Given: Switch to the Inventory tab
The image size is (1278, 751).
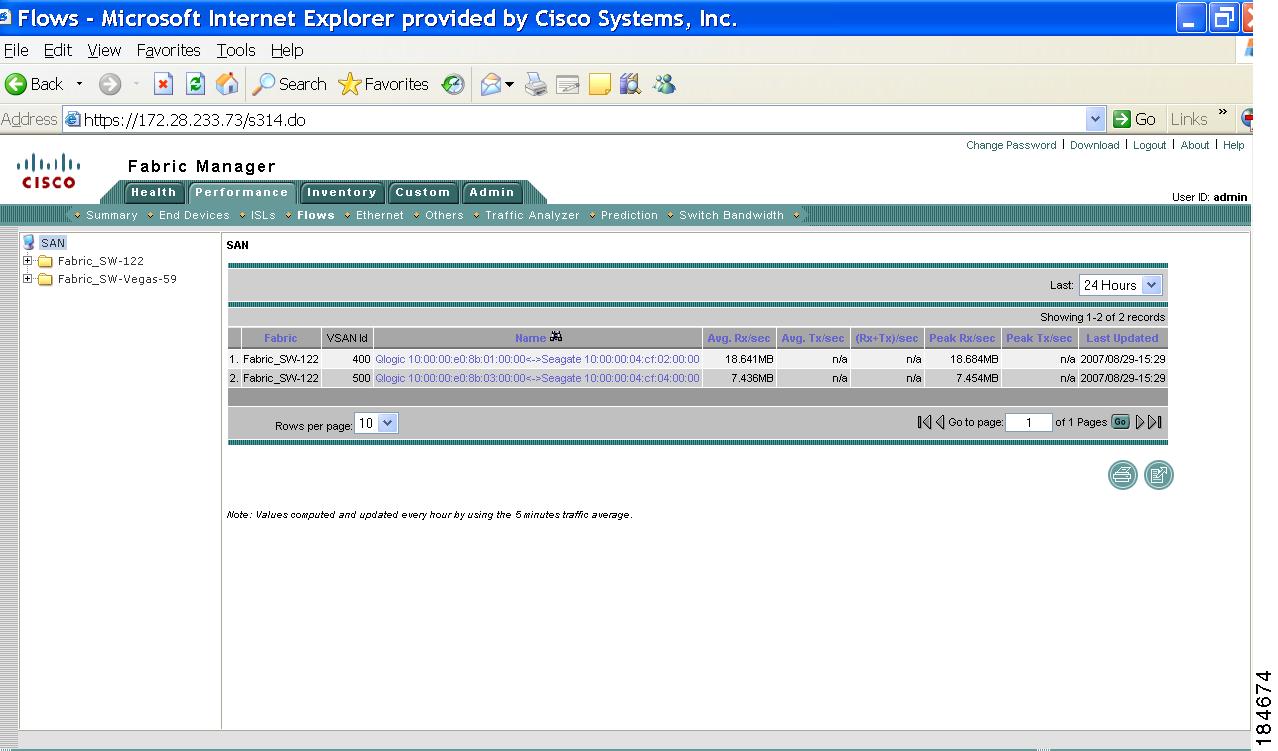Looking at the screenshot, I should coord(341,192).
